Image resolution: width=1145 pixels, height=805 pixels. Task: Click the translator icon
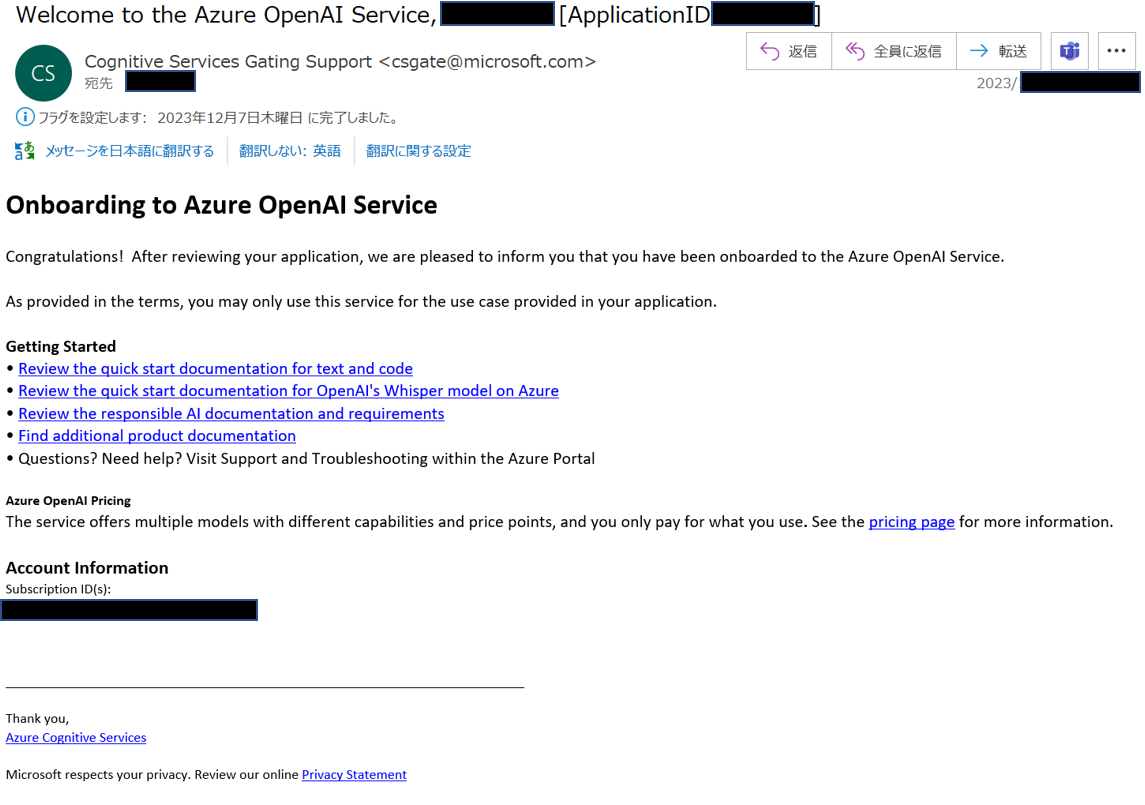pos(25,150)
